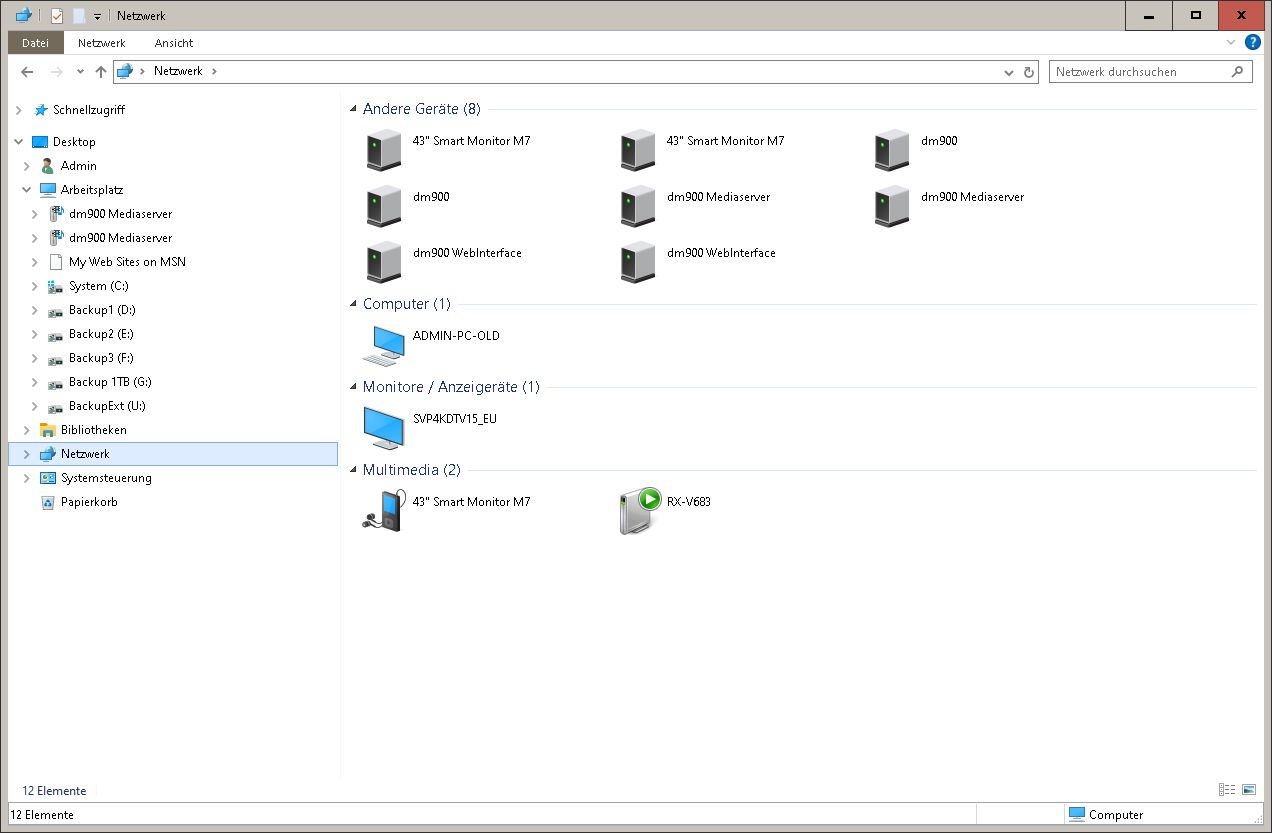1272x833 pixels.
Task: Open the Ansicht ribbon tab
Action: (174, 43)
